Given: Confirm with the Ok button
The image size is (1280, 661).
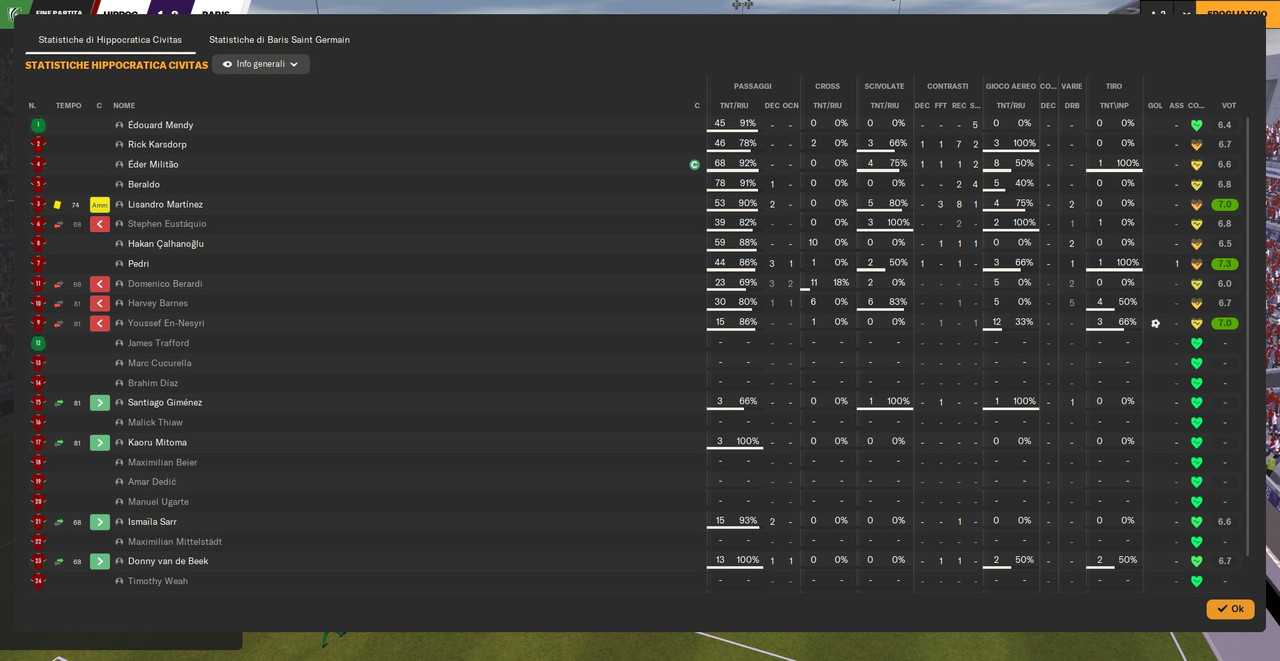Looking at the screenshot, I should coord(1230,609).
